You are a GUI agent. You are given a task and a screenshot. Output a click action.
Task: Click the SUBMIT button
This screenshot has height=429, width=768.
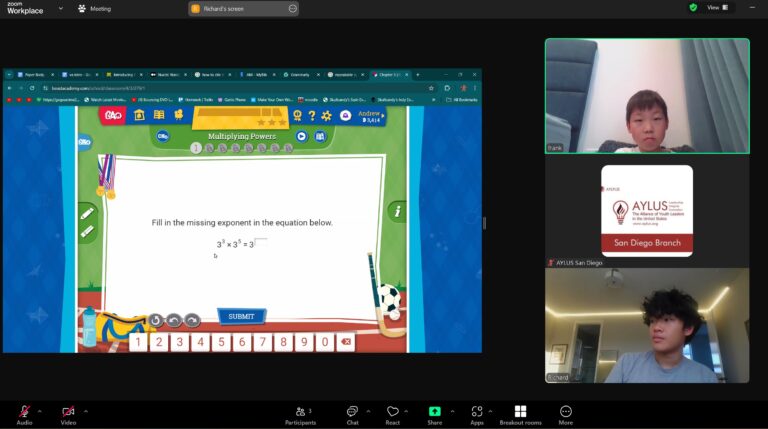(241, 316)
